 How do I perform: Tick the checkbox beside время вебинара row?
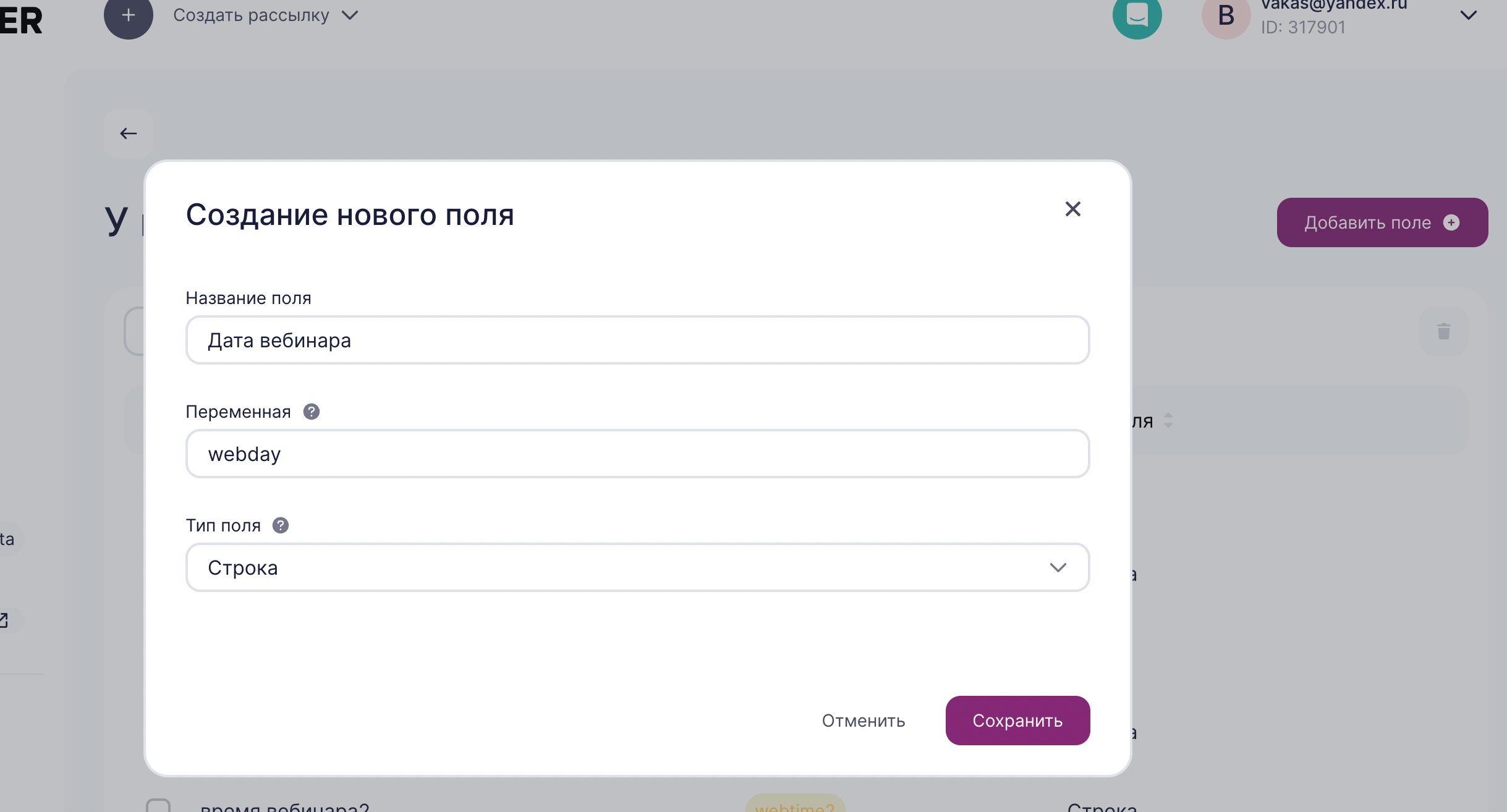pos(158,806)
